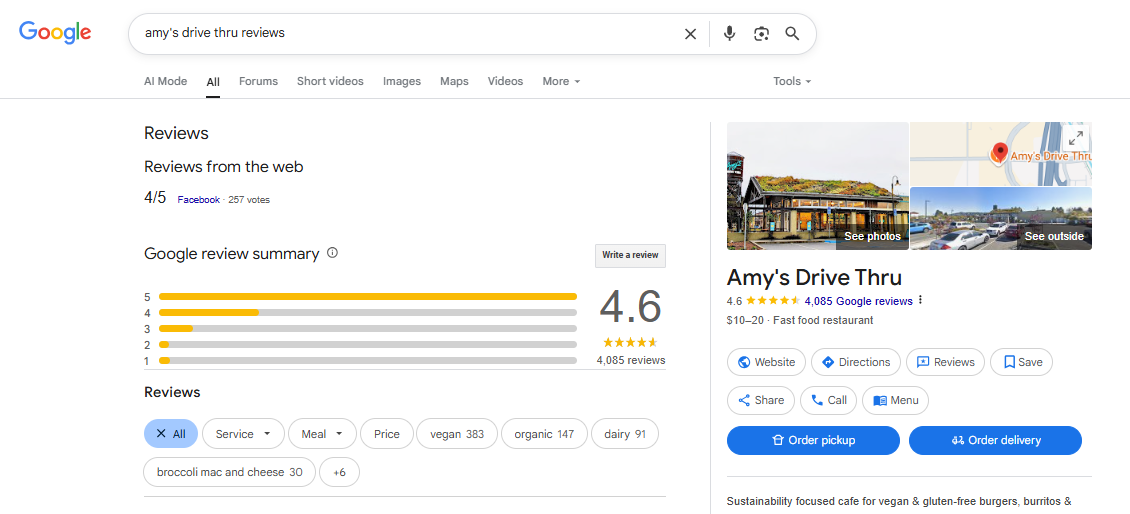Select the All results tab
The height and width of the screenshot is (514, 1130).
[x=213, y=82]
